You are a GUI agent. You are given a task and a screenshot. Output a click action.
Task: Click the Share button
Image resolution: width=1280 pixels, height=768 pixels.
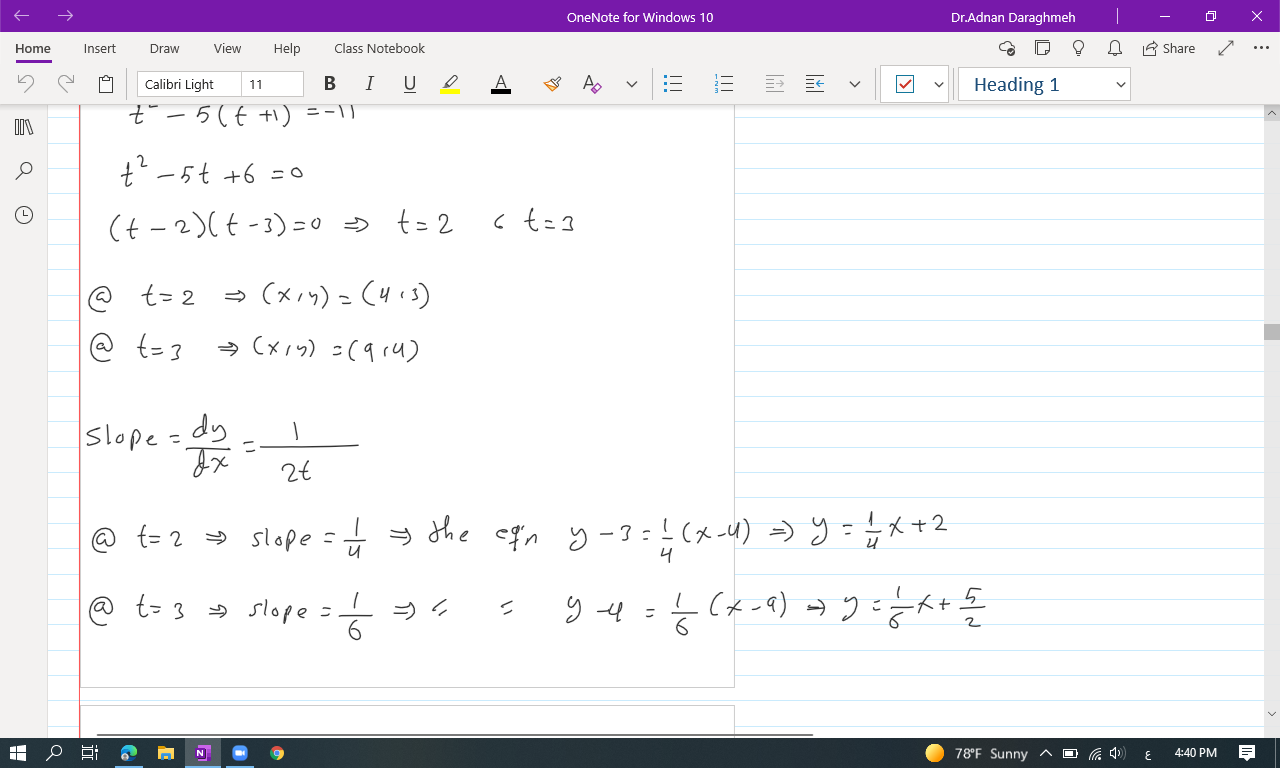click(1169, 48)
